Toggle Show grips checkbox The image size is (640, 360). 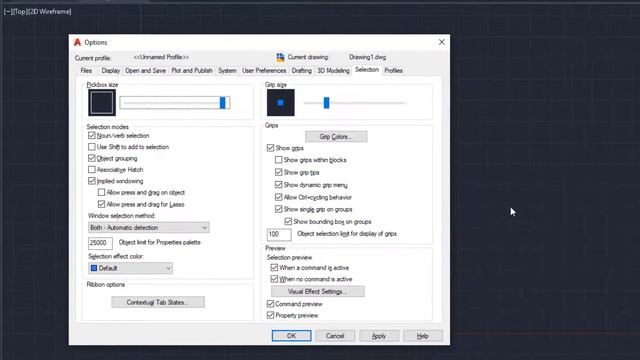coord(270,148)
